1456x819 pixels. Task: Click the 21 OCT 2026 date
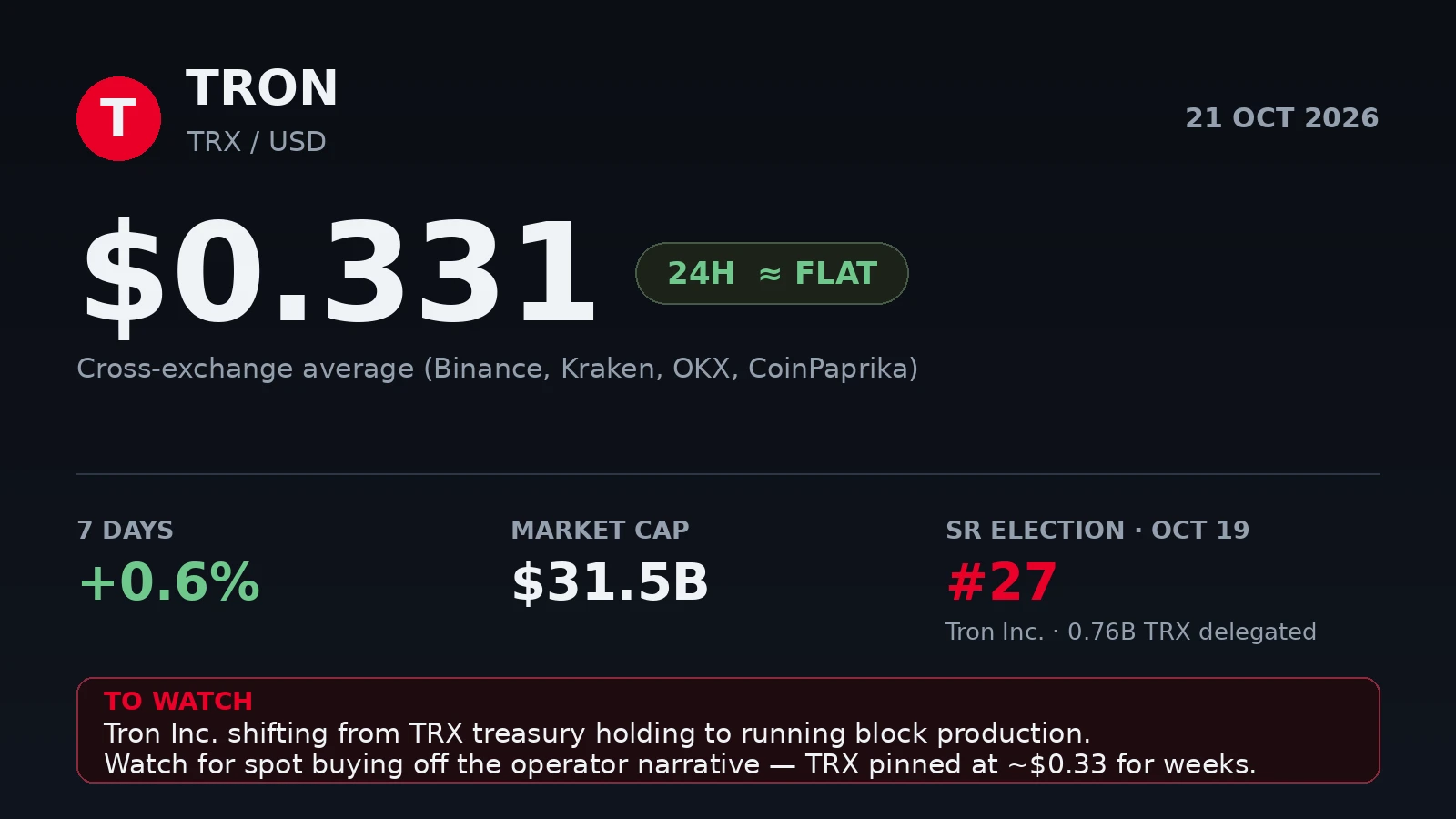click(x=1281, y=118)
